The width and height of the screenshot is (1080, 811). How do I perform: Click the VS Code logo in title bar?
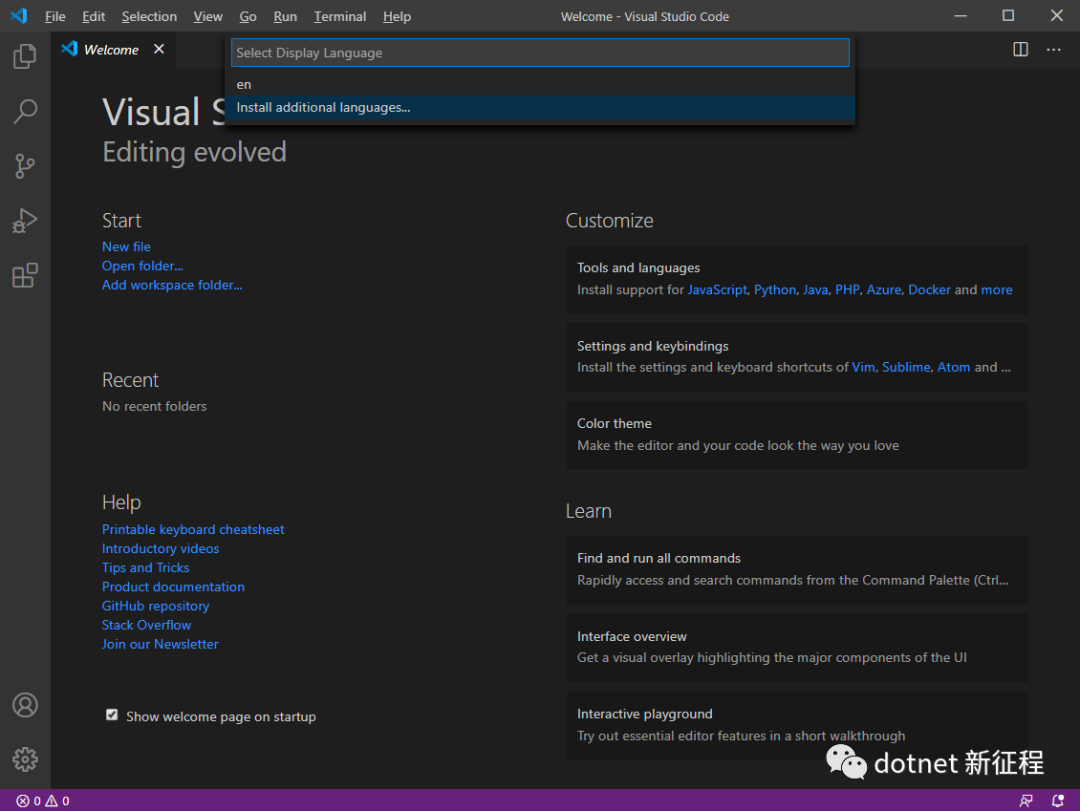coord(19,16)
